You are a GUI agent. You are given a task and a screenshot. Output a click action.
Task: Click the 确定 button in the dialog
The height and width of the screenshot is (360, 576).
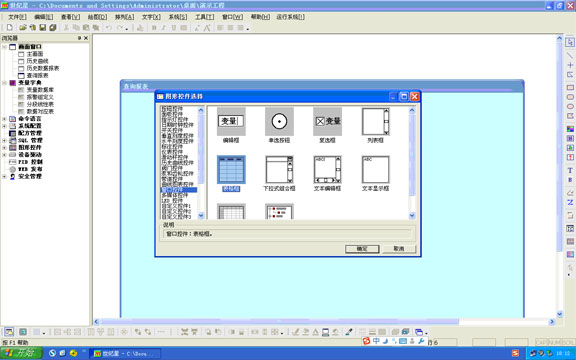coord(362,249)
